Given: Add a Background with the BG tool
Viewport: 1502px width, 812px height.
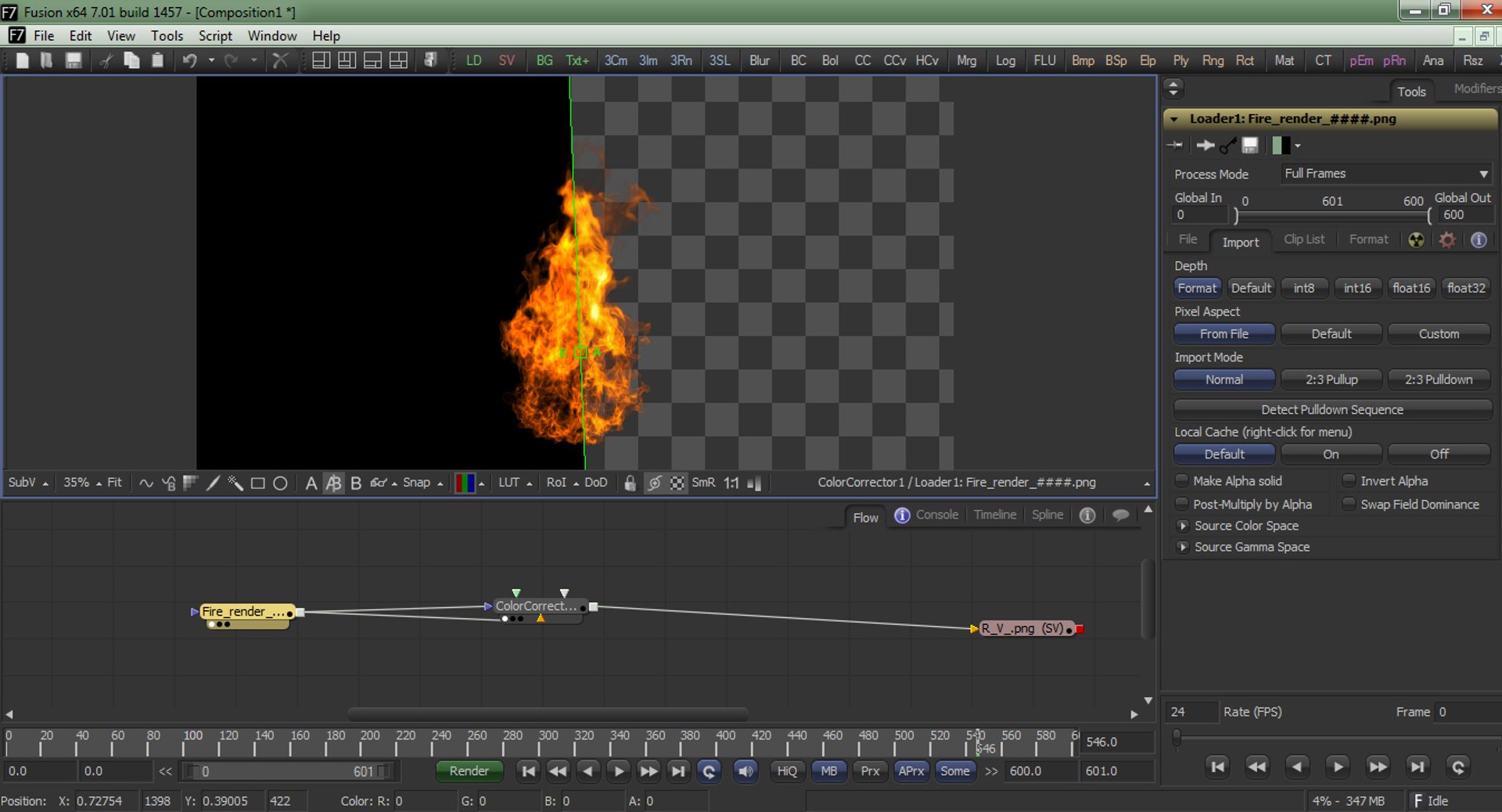Looking at the screenshot, I should (x=544, y=60).
